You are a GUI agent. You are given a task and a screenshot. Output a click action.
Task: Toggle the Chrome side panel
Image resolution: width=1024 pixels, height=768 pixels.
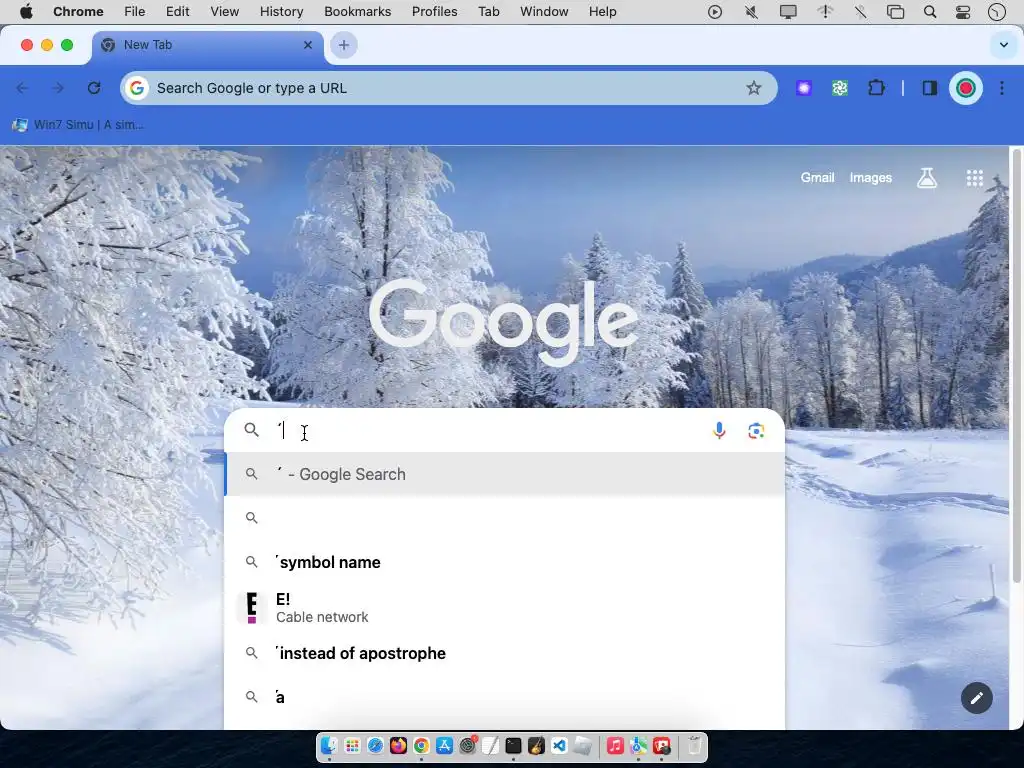[x=929, y=88]
